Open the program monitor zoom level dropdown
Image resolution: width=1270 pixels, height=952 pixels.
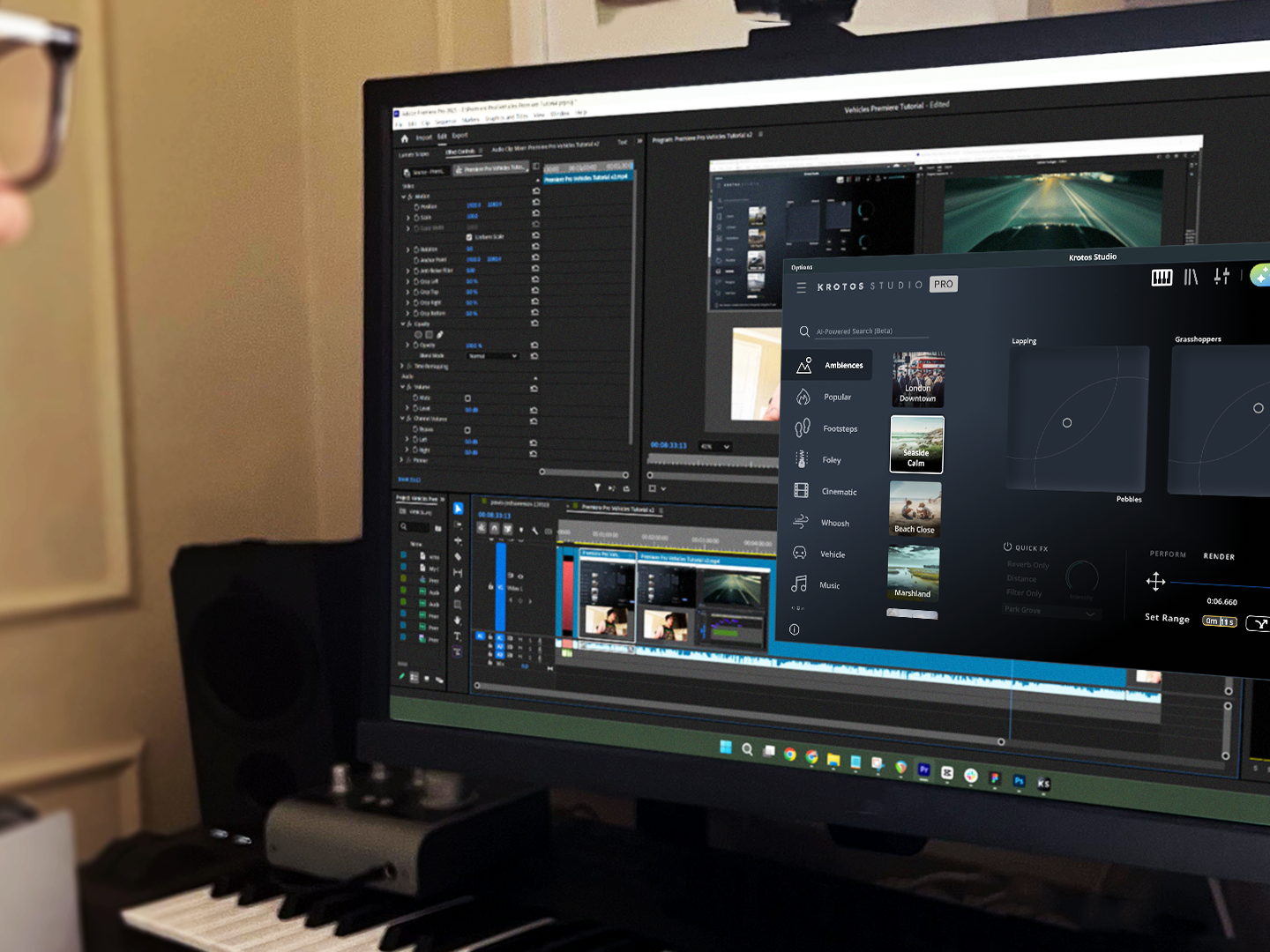point(715,447)
